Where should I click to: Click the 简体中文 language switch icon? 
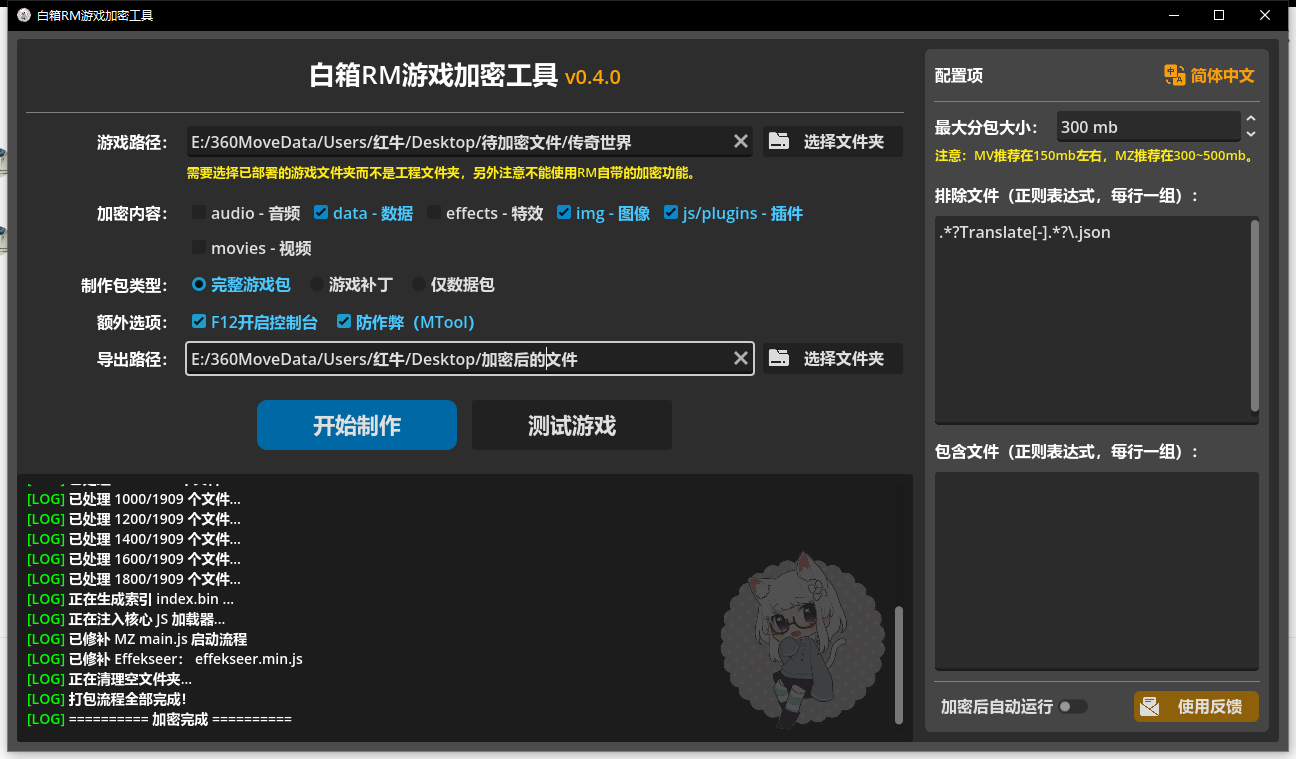(1174, 75)
